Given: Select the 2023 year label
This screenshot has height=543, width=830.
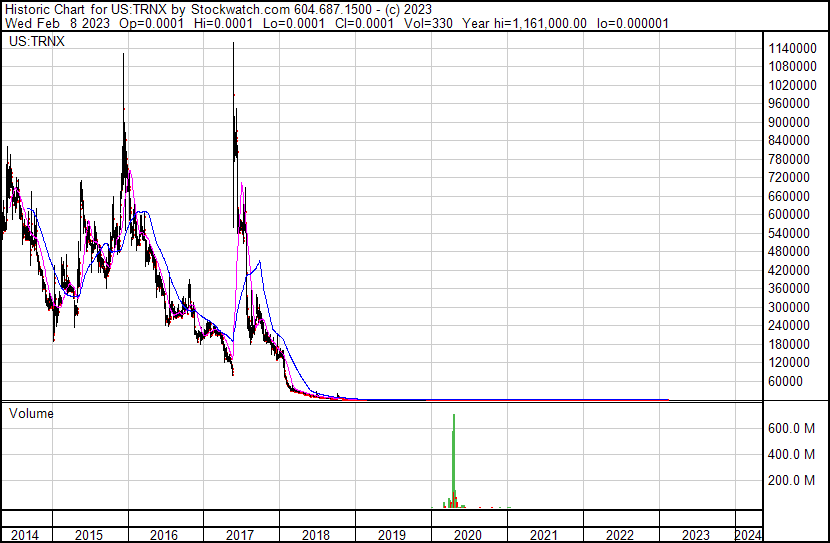Looking at the screenshot, I should [x=696, y=535].
